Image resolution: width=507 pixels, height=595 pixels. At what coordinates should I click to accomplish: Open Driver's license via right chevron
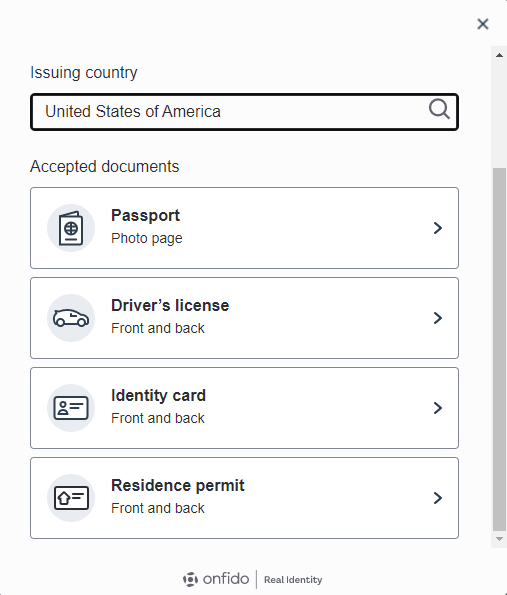[x=438, y=318]
